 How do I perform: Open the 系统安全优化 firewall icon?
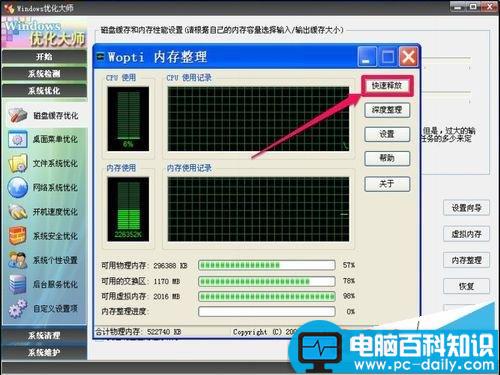tap(18, 236)
